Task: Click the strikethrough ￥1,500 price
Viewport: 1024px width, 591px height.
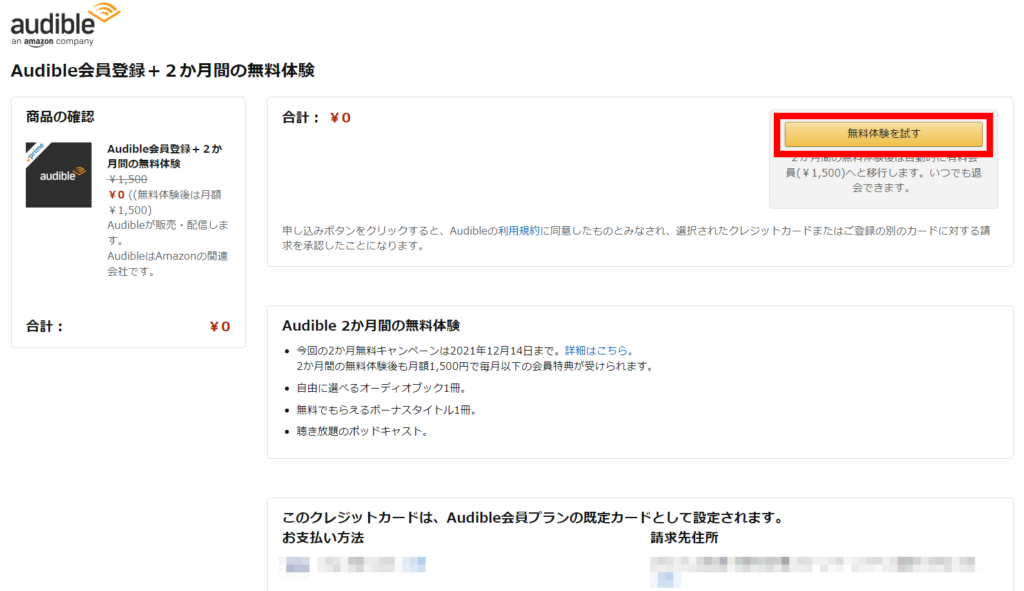Action: click(127, 179)
